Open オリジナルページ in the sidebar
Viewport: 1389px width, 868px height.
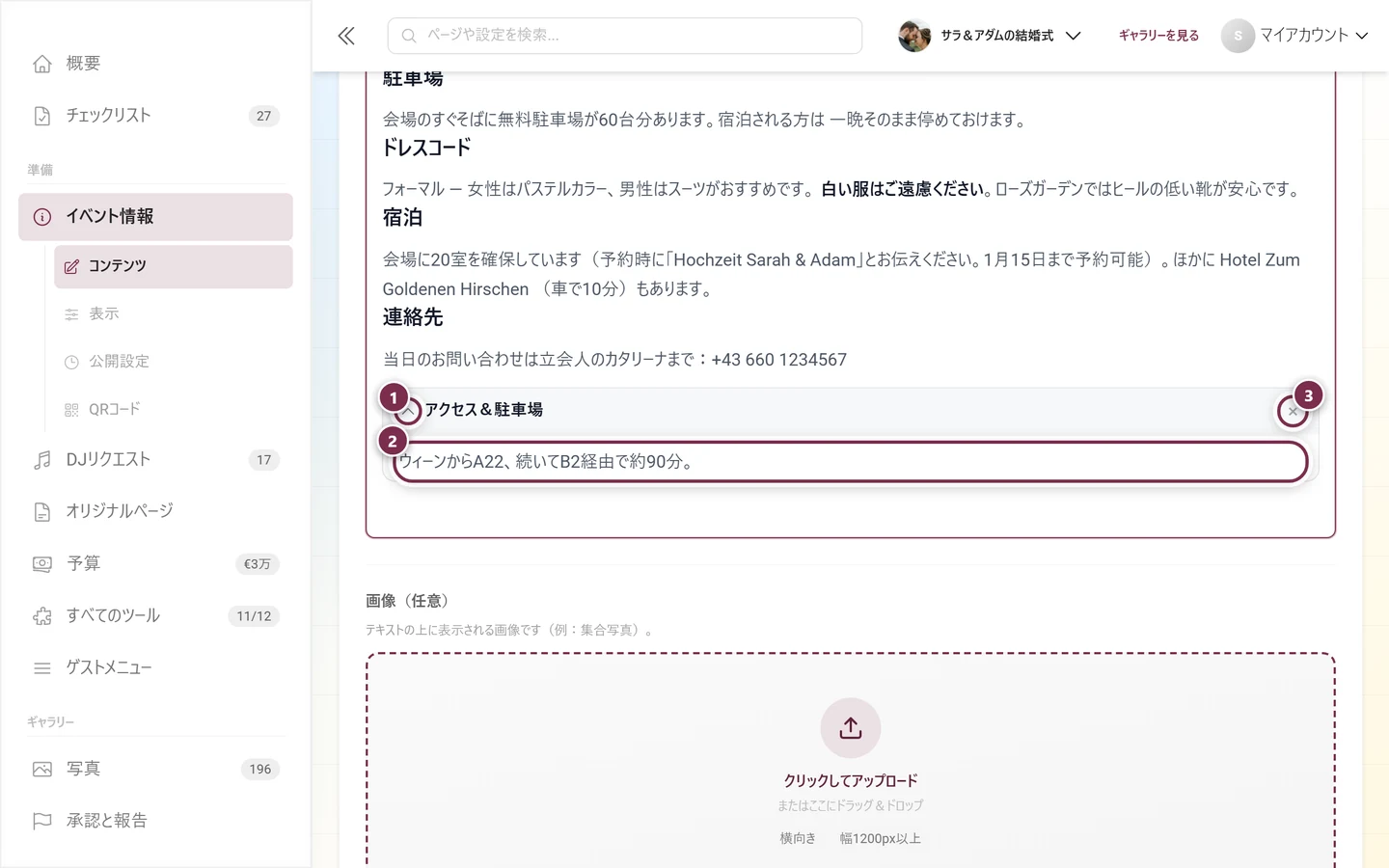point(155,511)
